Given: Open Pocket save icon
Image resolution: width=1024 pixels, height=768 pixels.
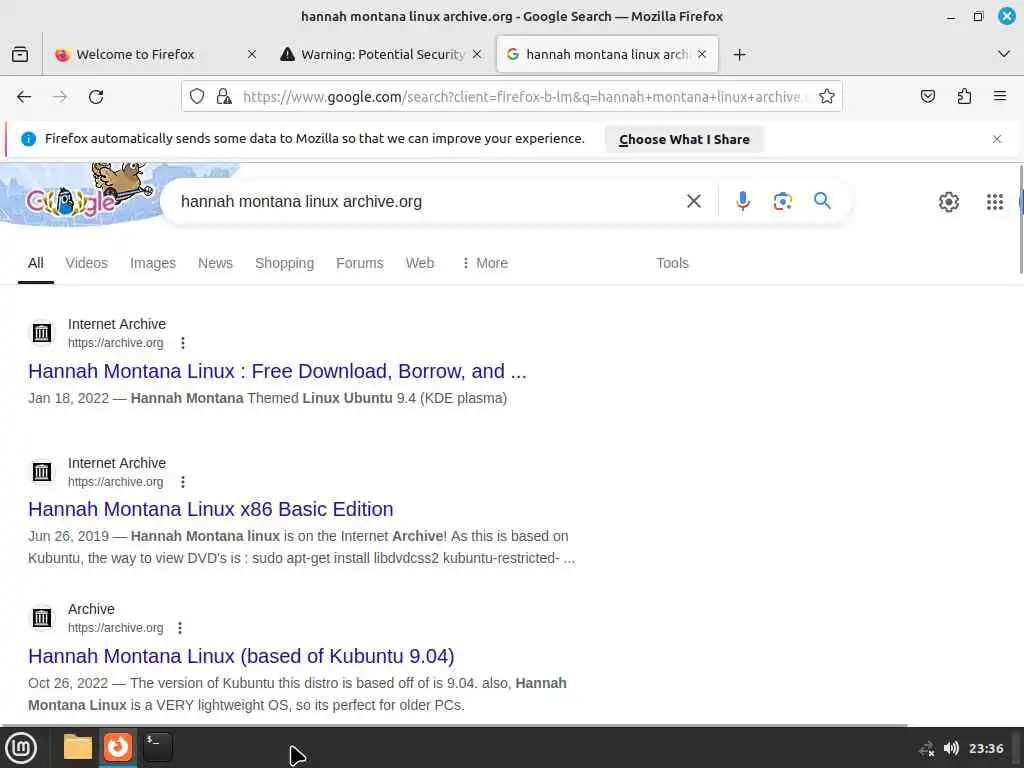Looking at the screenshot, I should (x=927, y=97).
